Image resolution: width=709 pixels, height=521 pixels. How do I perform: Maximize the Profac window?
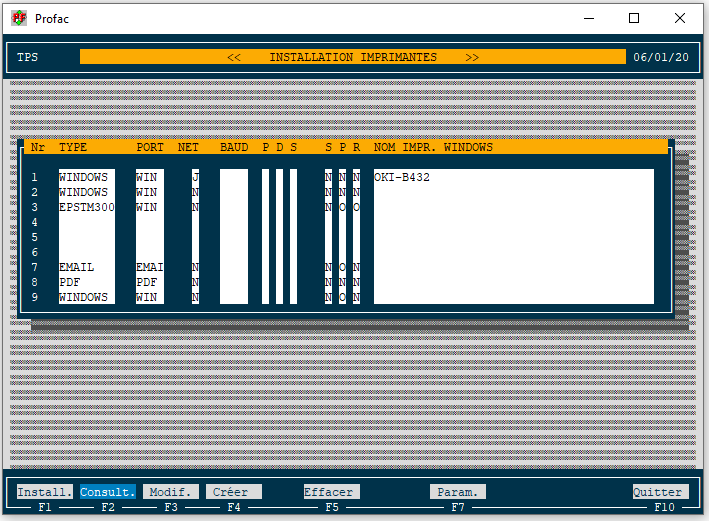634,18
